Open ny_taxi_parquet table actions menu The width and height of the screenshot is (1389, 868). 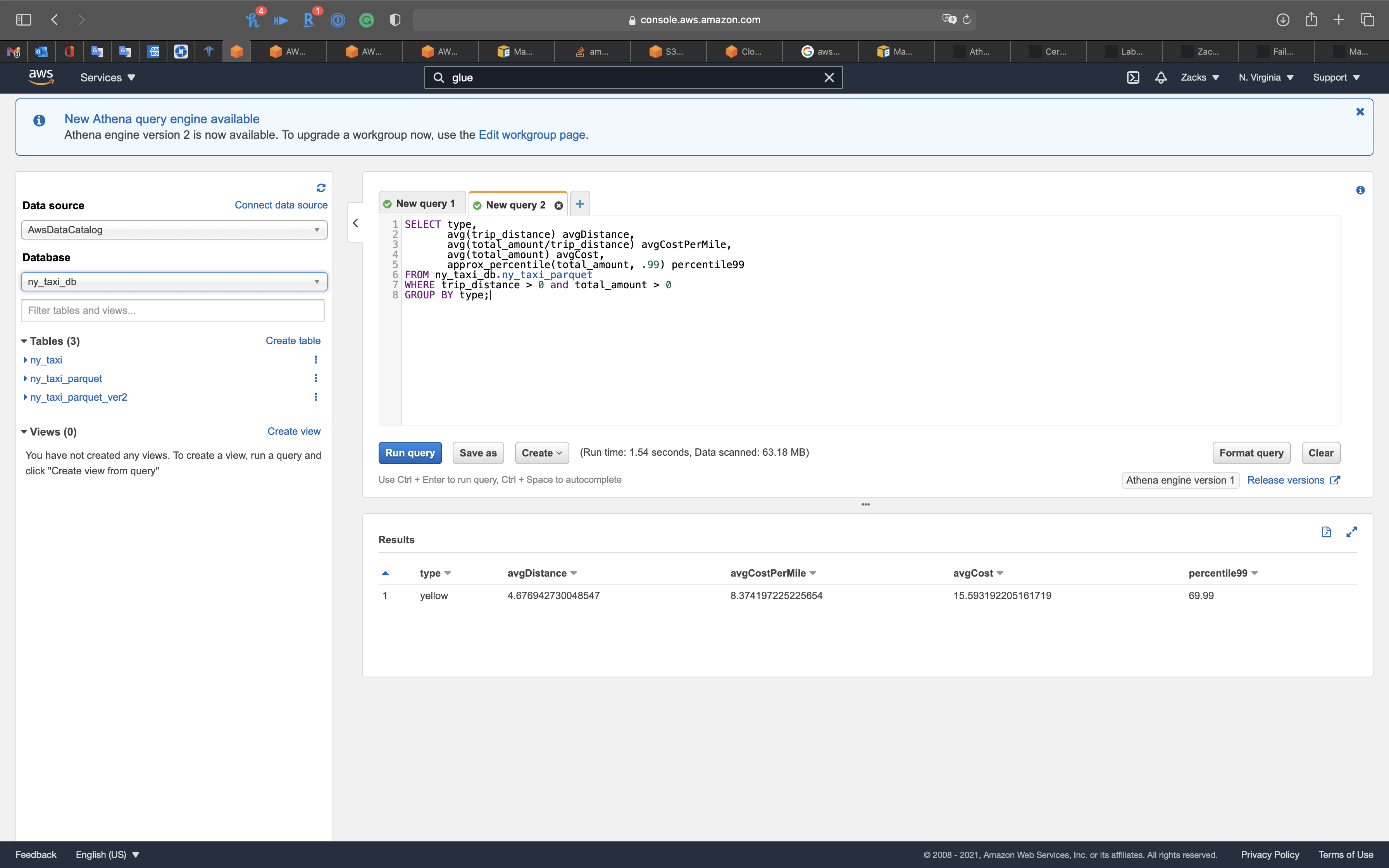(315, 378)
